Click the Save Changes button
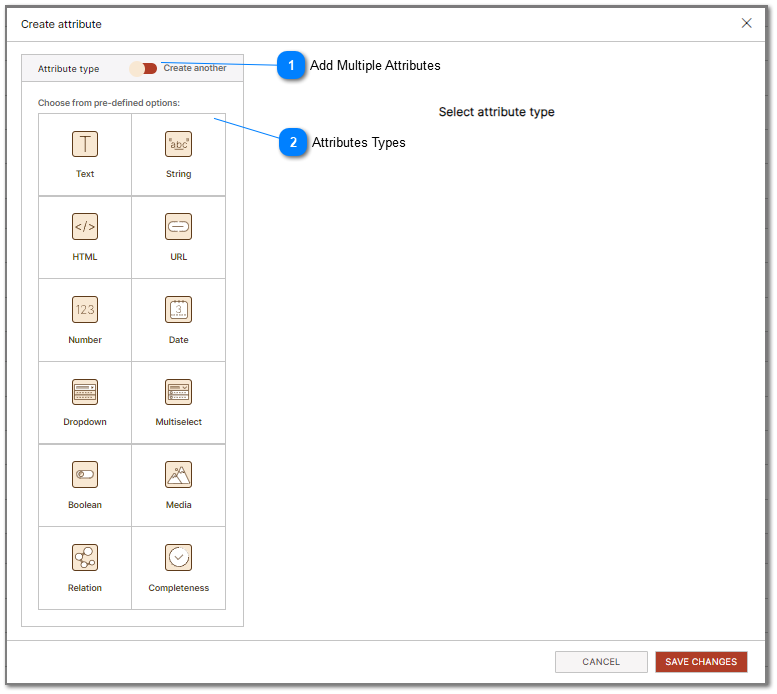The height and width of the screenshot is (694, 777). coord(701,662)
